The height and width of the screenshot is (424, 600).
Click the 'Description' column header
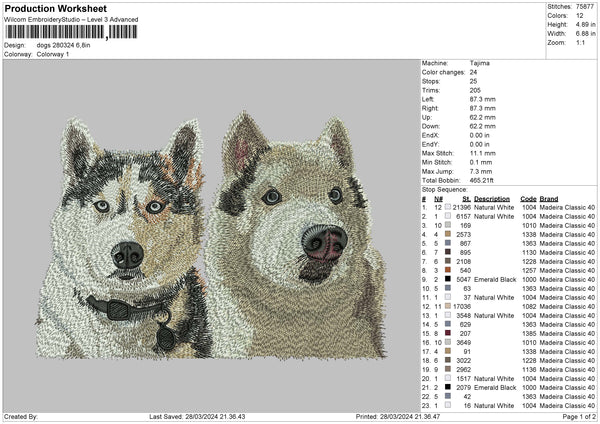tap(492, 199)
